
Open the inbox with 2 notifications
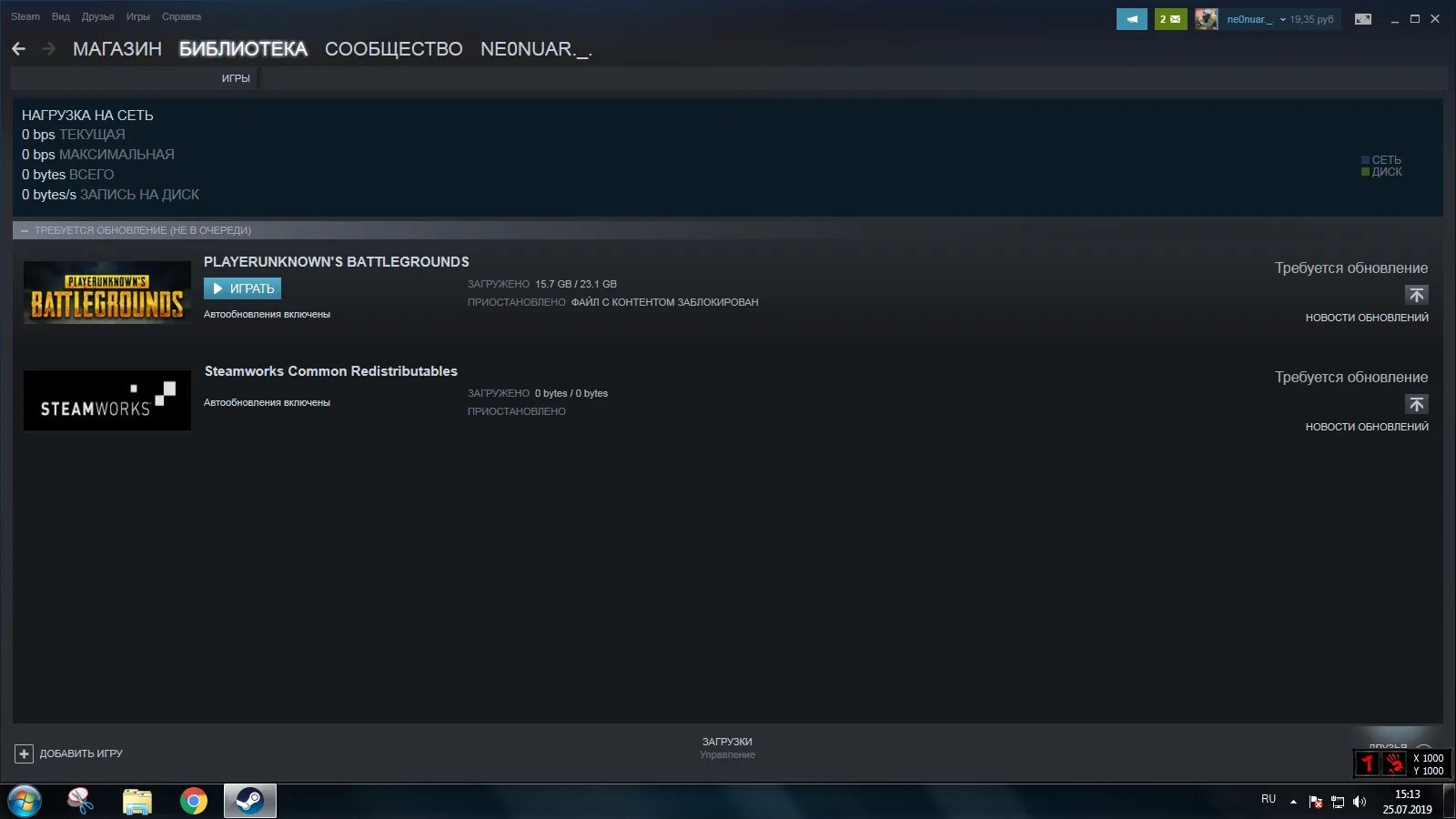[1170, 19]
